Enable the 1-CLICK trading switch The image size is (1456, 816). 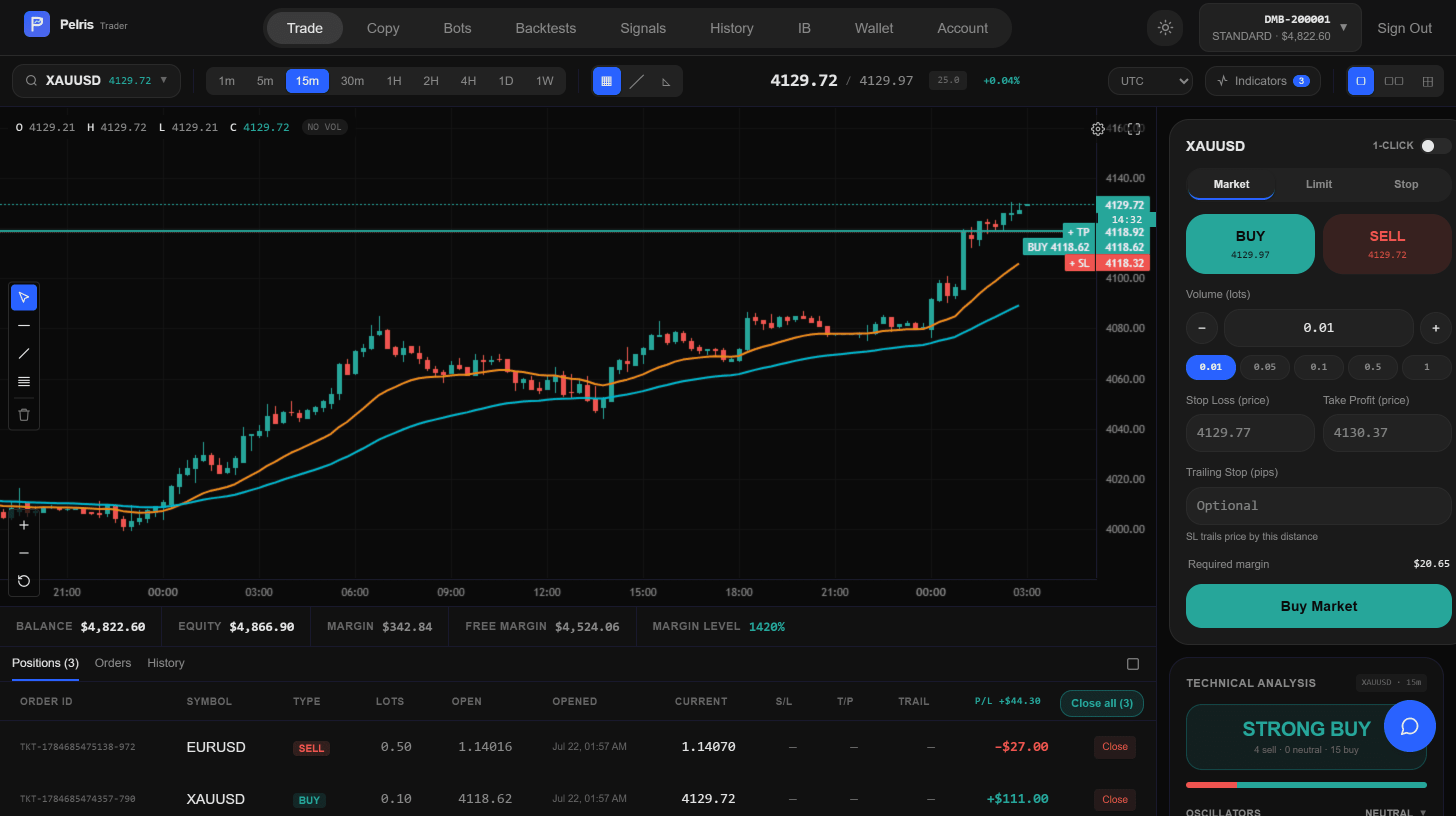tap(1434, 146)
